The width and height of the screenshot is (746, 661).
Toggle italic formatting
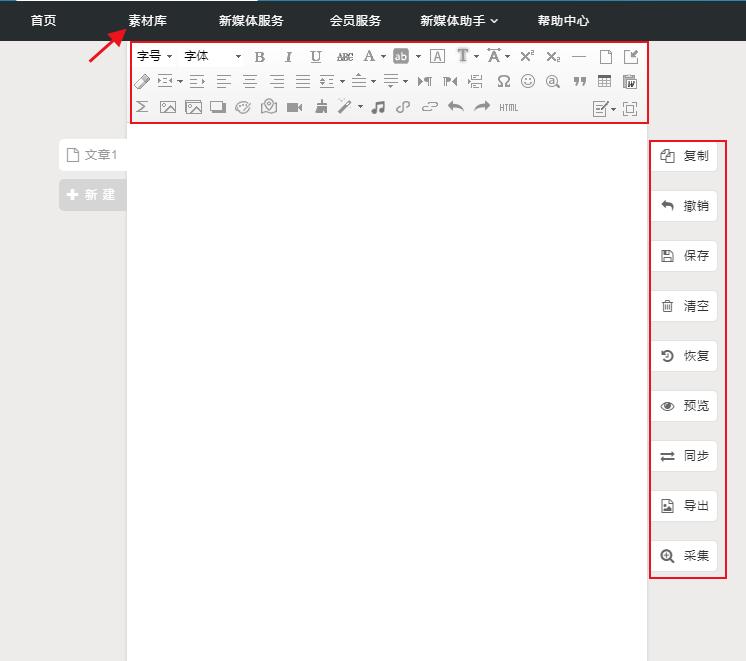[288, 57]
